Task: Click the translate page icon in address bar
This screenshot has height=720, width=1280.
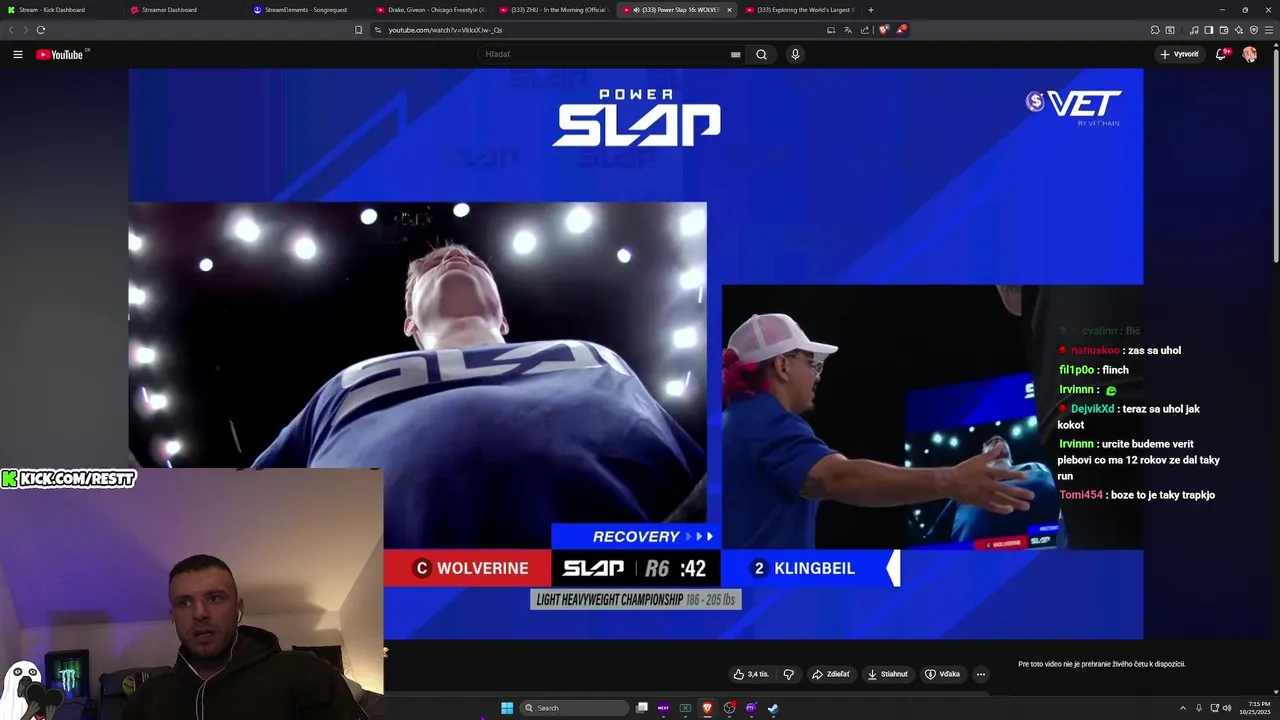Action: (848, 30)
